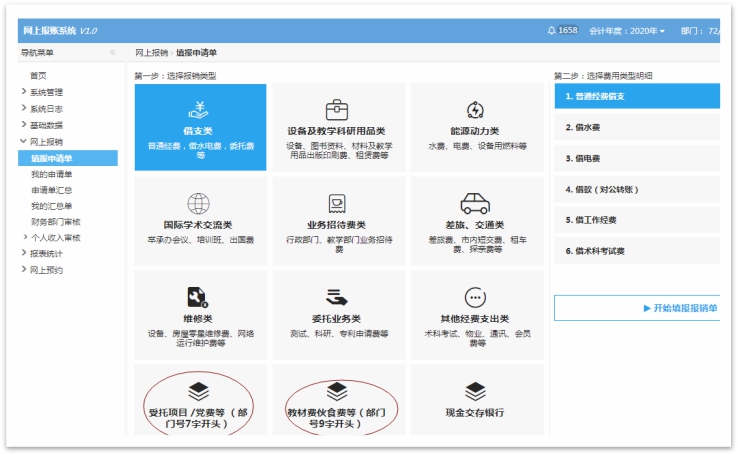The height and width of the screenshot is (455, 738).
Task: Select the 现金交存银行 stack icon
Action: 475,391
